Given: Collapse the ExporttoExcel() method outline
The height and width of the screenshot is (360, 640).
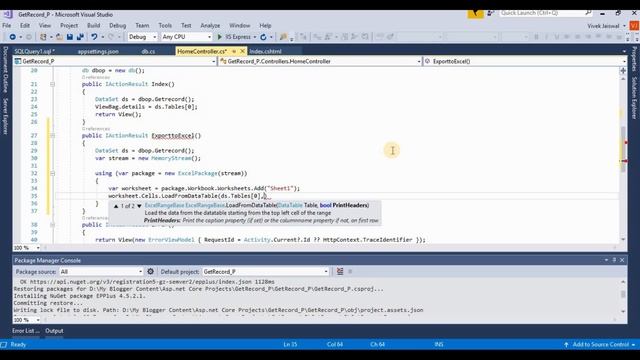Looking at the screenshot, I should pyautogui.click(x=52, y=136).
